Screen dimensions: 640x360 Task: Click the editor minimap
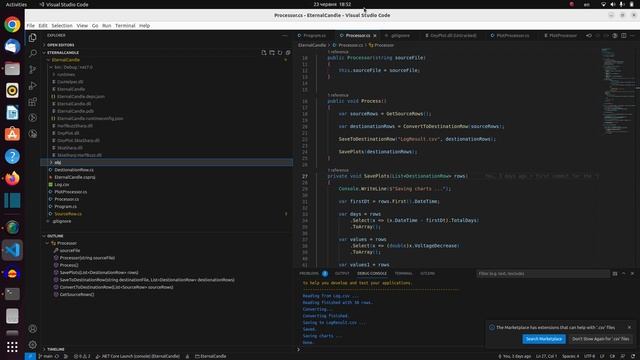point(618,92)
